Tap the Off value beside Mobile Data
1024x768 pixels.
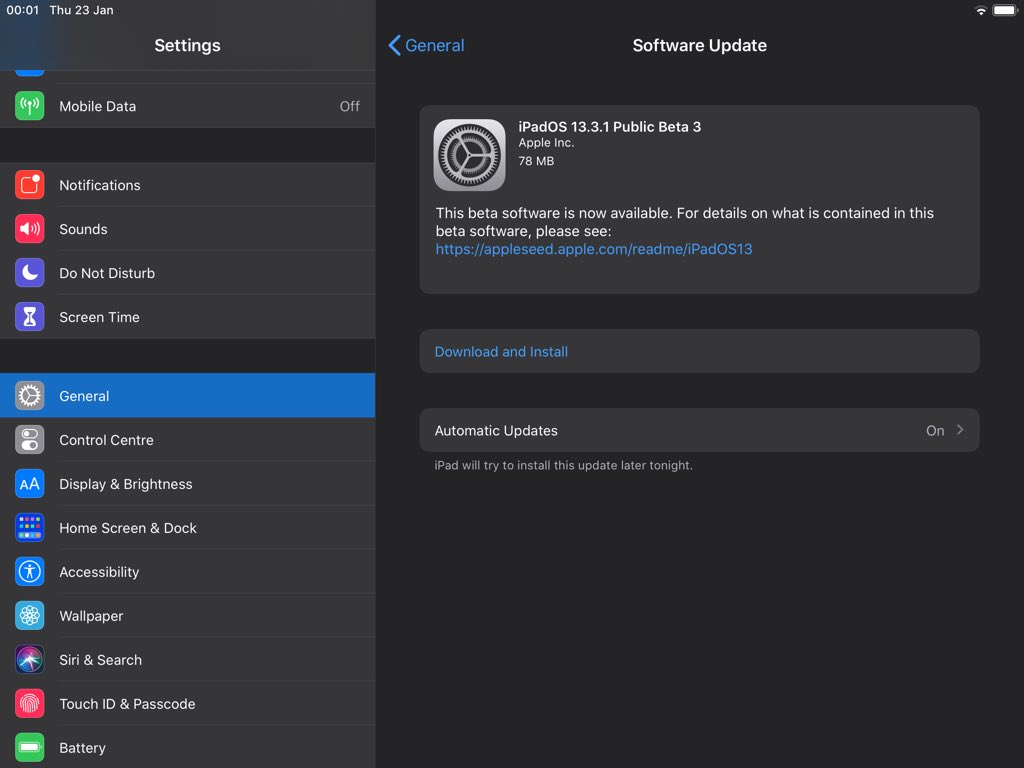[349, 106]
